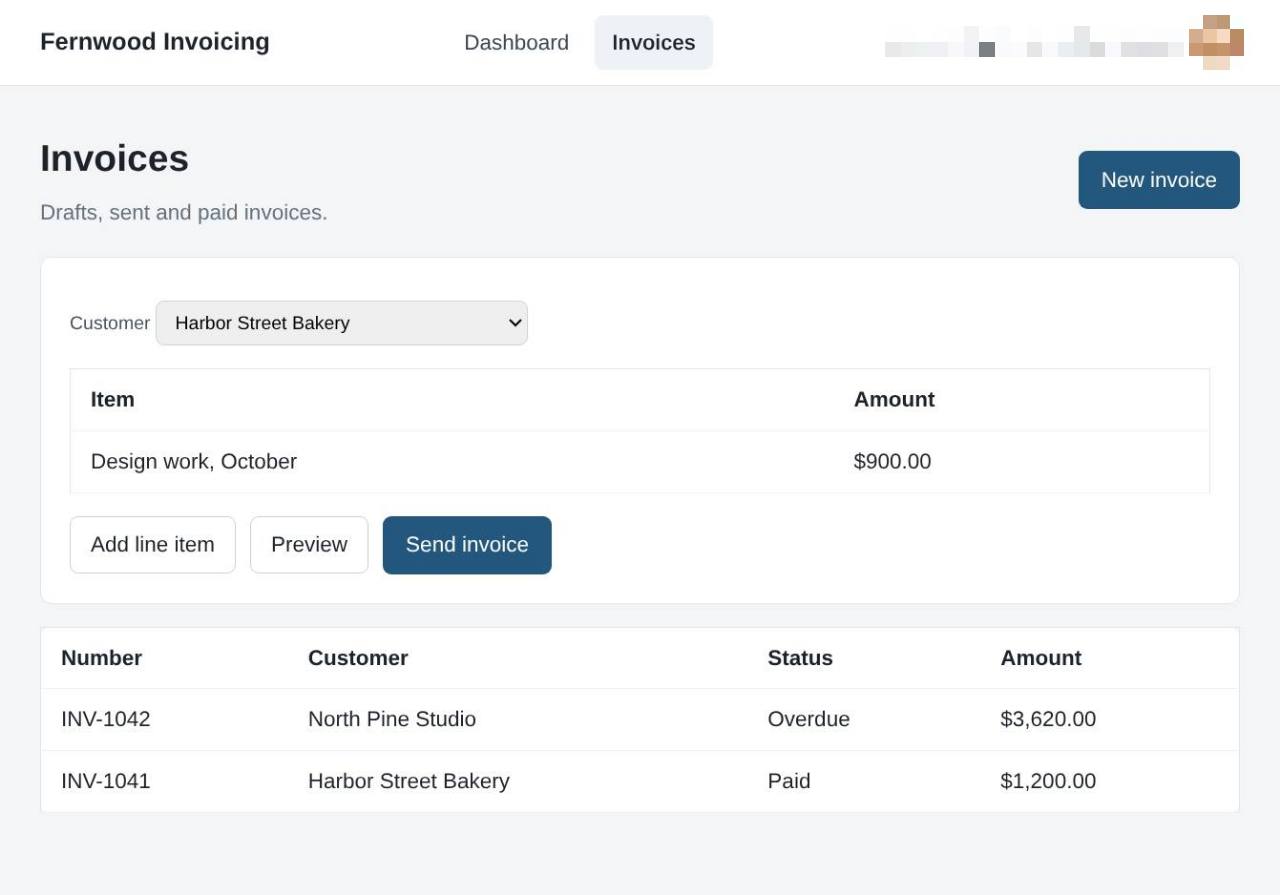Click the $3,620.00 amount
Viewport: 1280px width, 895px height.
coord(1048,719)
